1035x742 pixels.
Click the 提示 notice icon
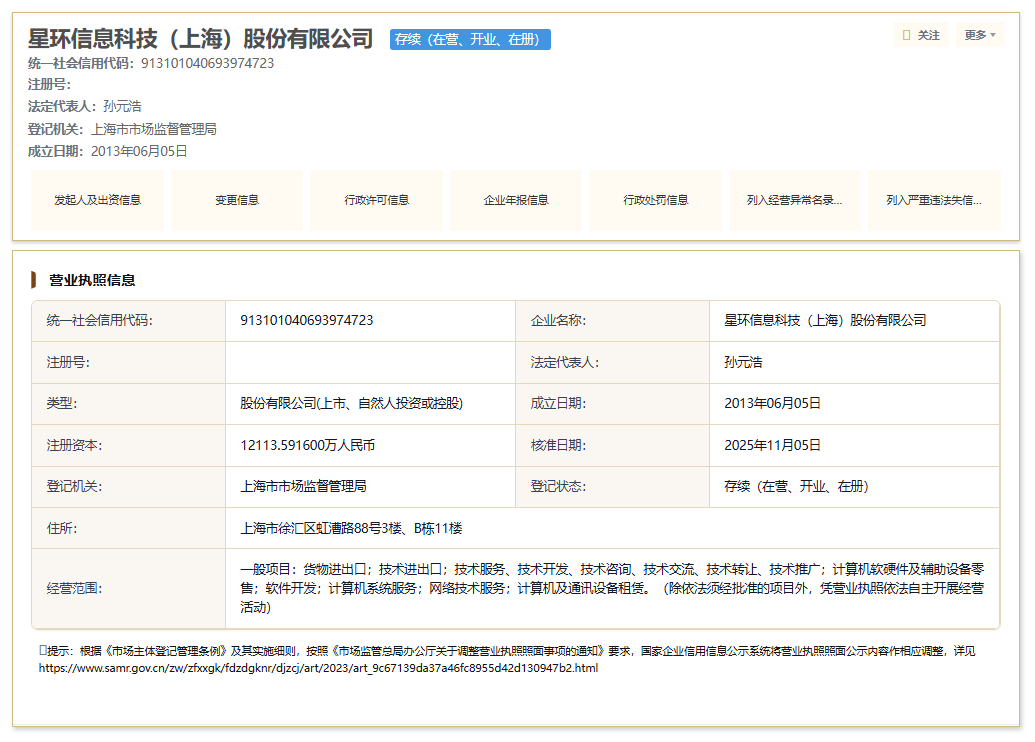point(42,650)
